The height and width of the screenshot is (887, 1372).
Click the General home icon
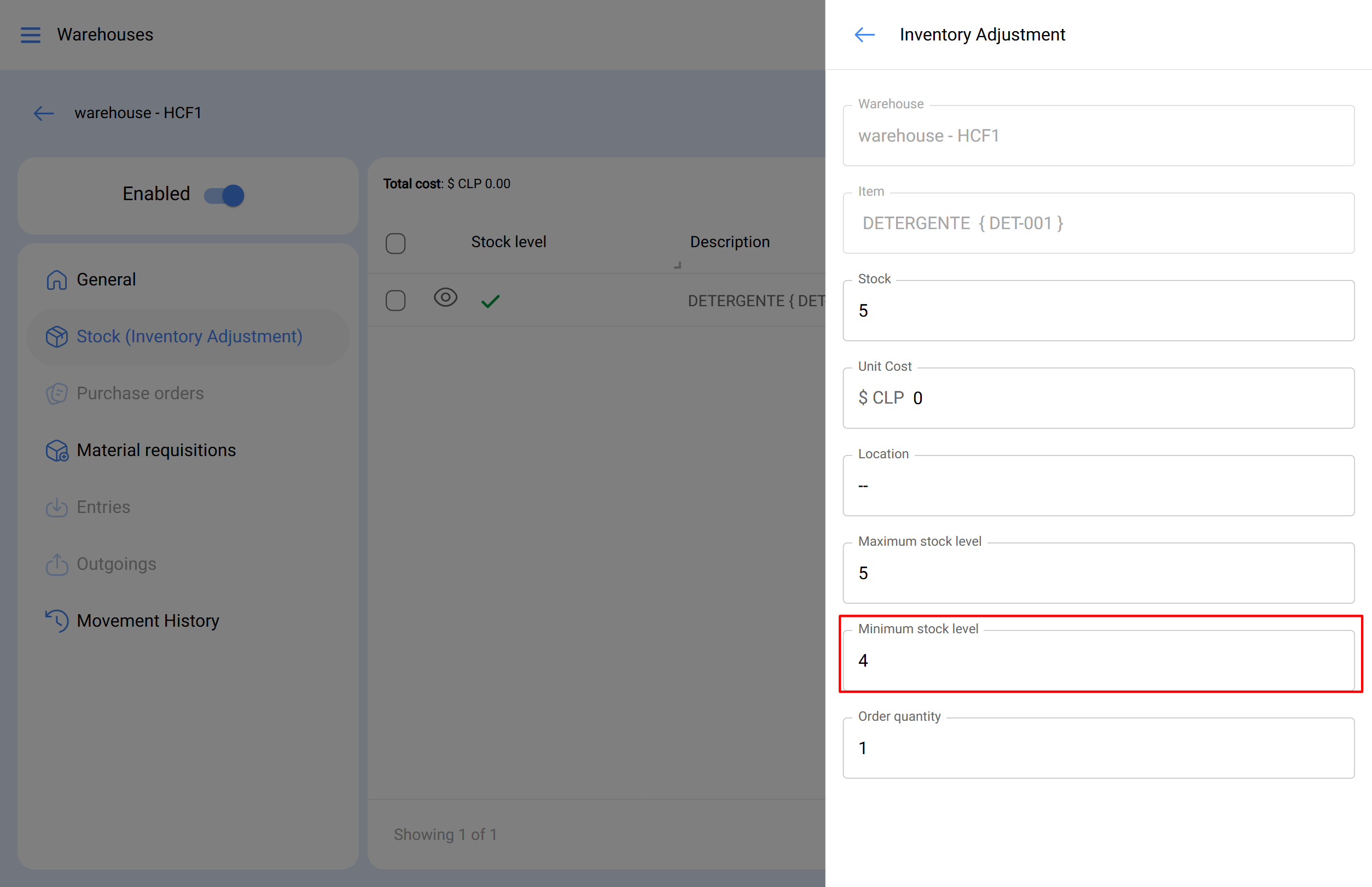click(56, 280)
